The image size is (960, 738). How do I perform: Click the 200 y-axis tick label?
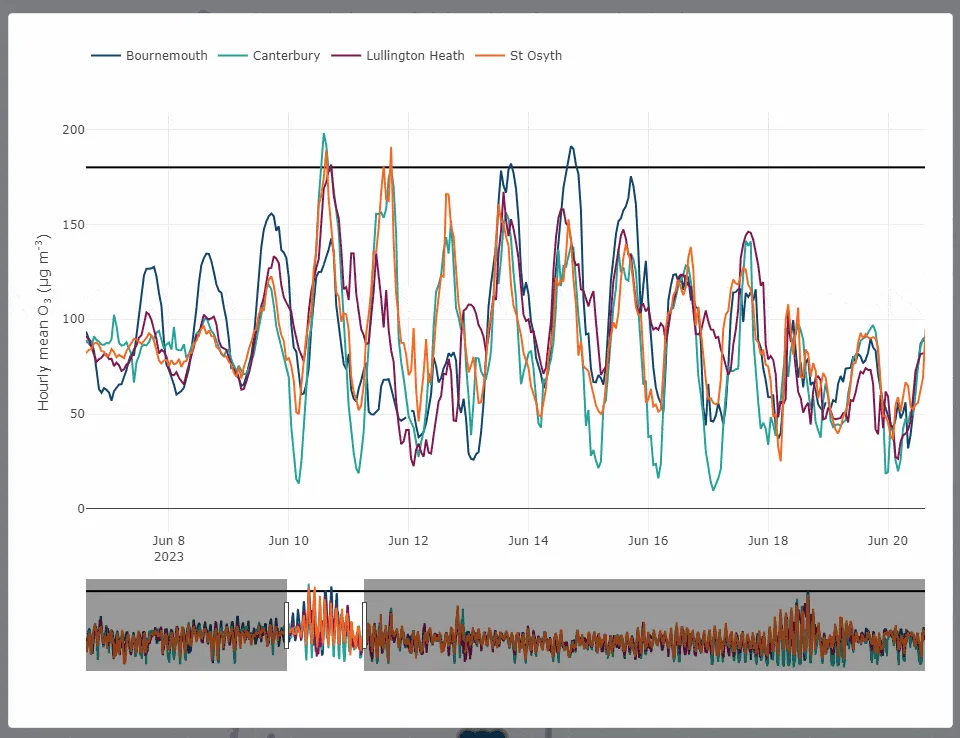74,130
